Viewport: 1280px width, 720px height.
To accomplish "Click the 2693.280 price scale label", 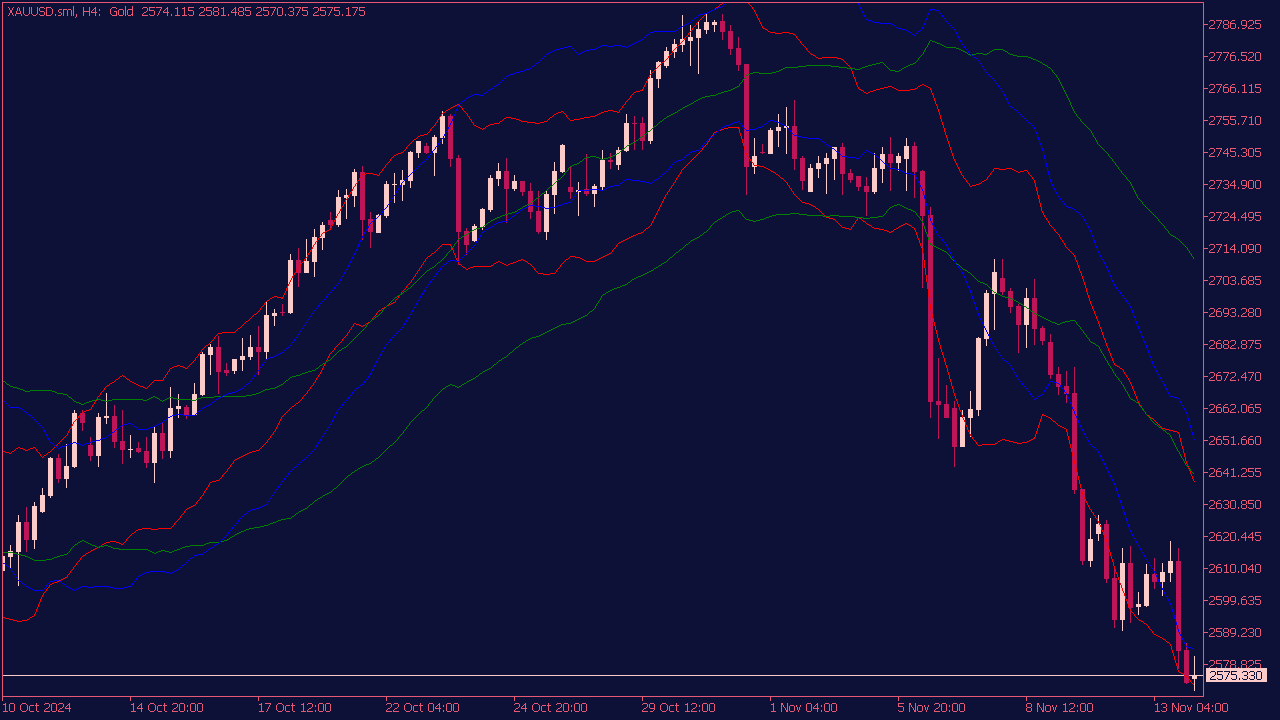I will pos(1237,312).
